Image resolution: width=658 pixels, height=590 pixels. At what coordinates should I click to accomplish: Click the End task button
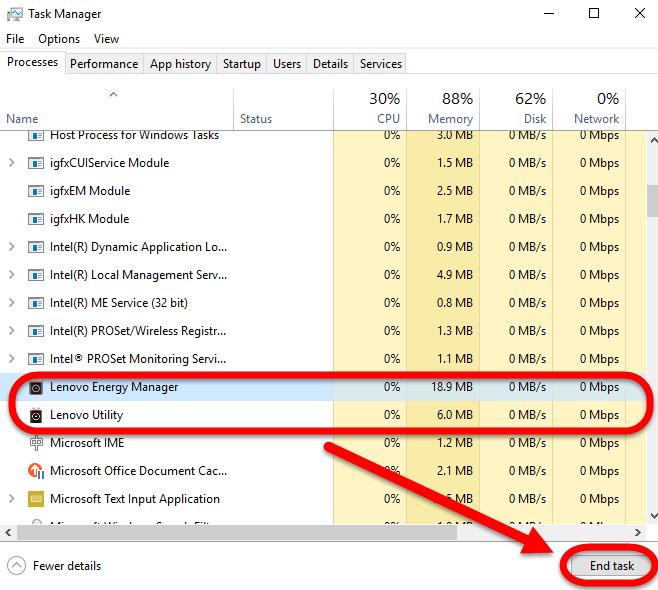pos(611,566)
